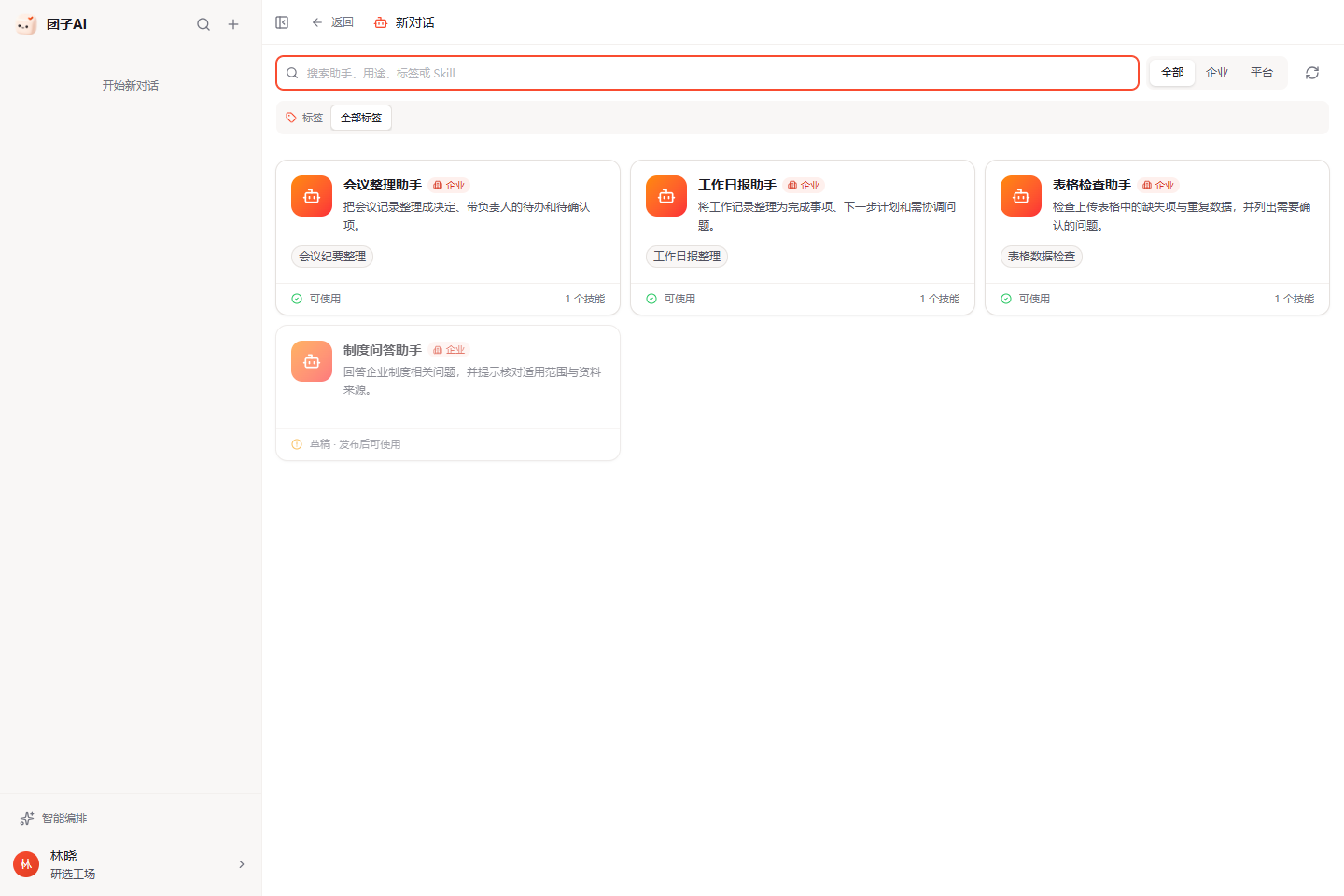1344x896 pixels.
Task: Click the 新对话 header title
Action: pyautogui.click(x=414, y=22)
